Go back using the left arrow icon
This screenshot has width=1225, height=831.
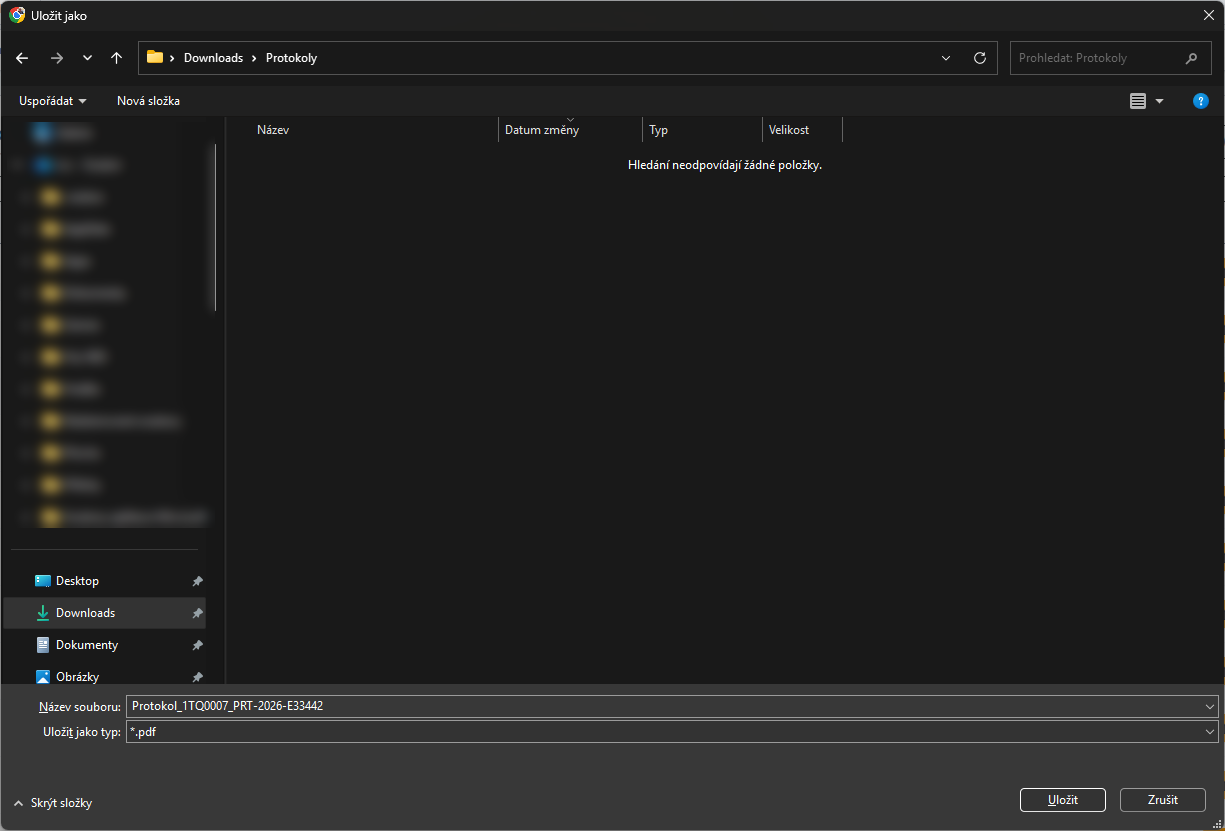click(22, 58)
